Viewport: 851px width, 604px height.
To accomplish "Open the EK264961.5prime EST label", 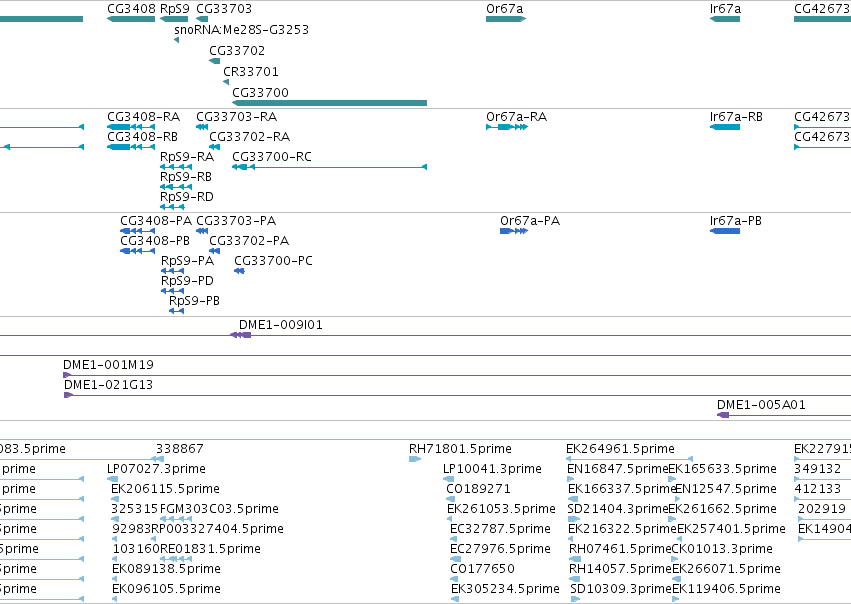I will click(620, 449).
